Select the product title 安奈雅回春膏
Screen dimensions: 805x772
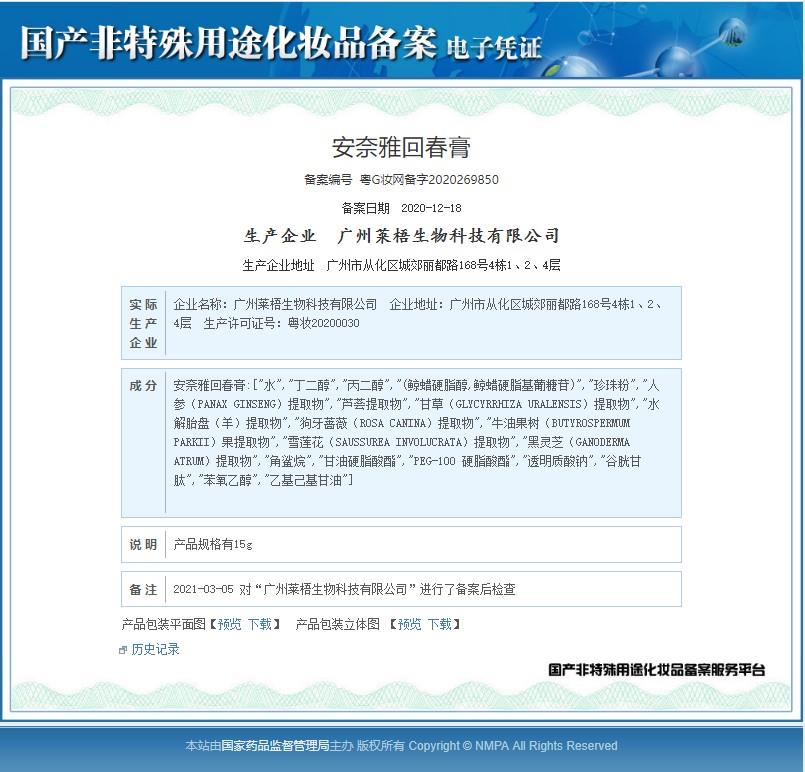(x=401, y=147)
